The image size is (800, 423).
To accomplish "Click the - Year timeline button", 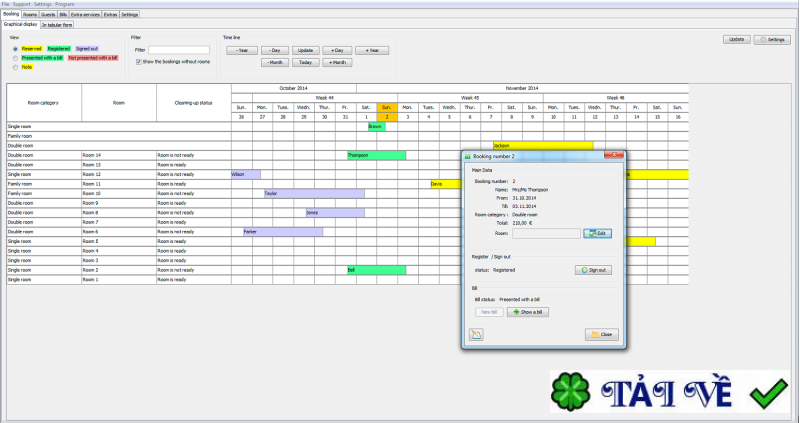I will point(242,51).
